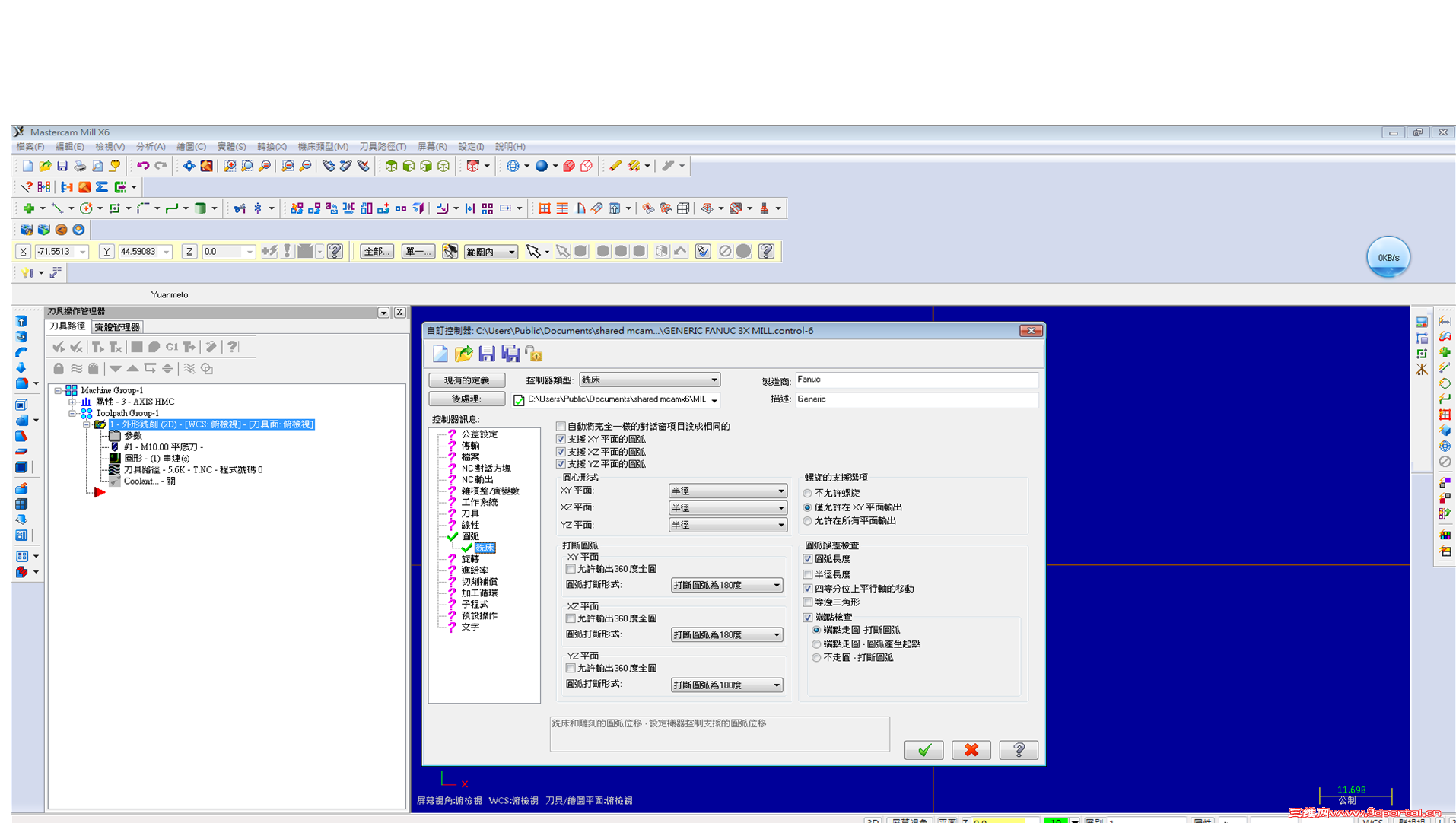Viewport: 1456px width, 823px height.
Task: Click the New file icon in the control definition dialog
Action: pyautogui.click(x=440, y=354)
